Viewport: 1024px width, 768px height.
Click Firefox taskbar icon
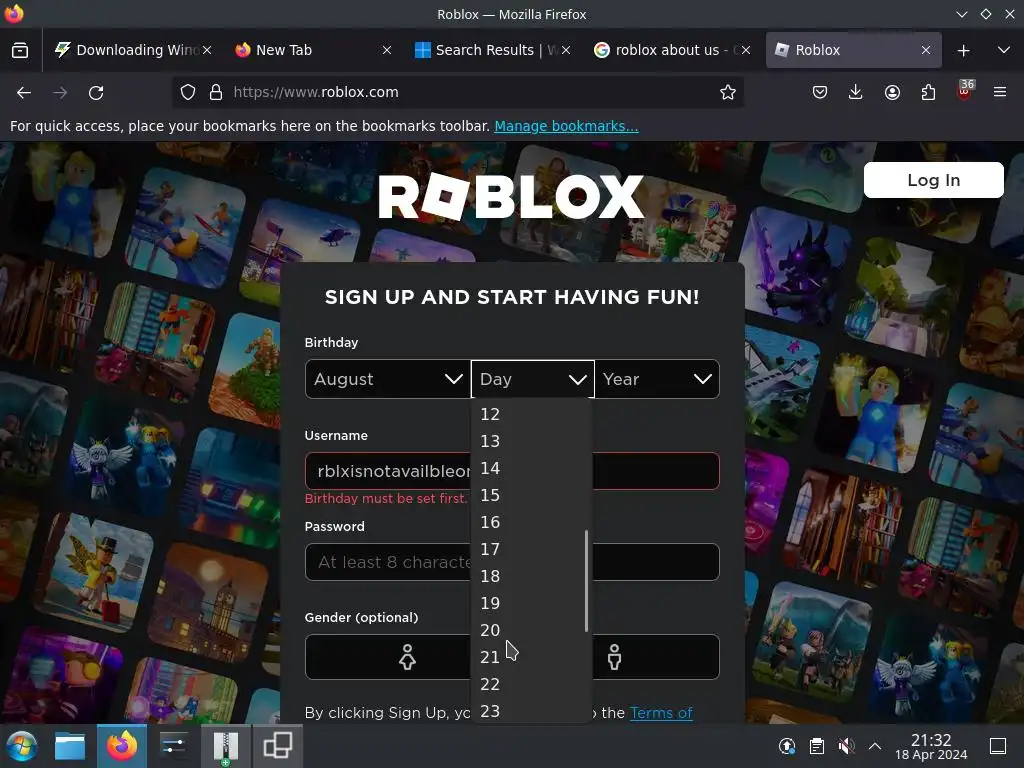click(x=122, y=746)
